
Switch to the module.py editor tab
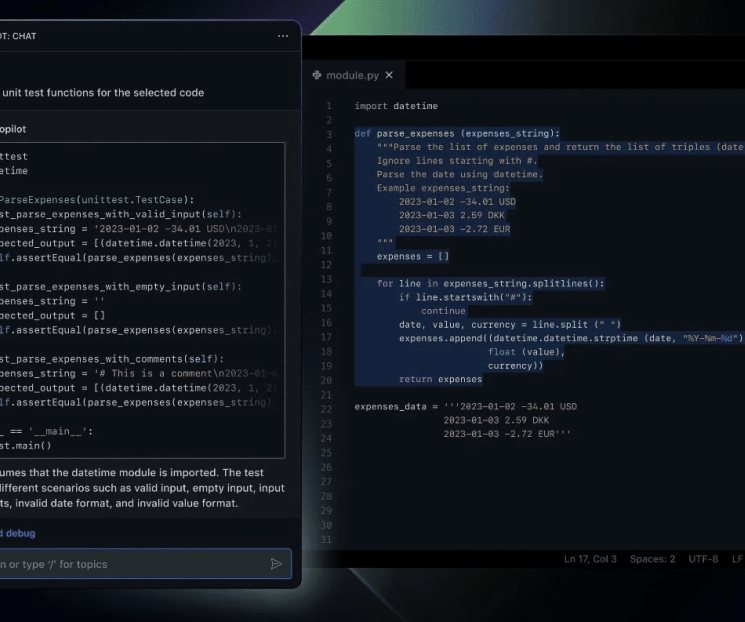[x=353, y=75]
